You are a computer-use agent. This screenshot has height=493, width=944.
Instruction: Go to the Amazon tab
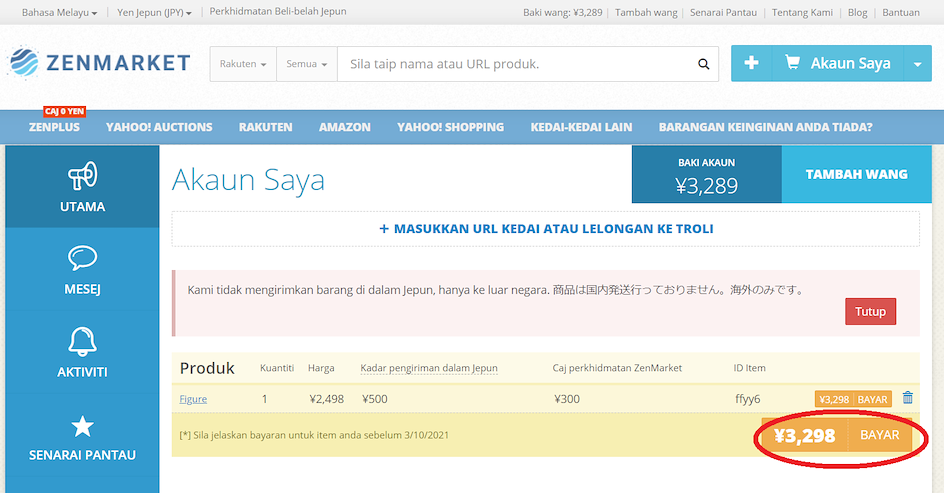(345, 127)
